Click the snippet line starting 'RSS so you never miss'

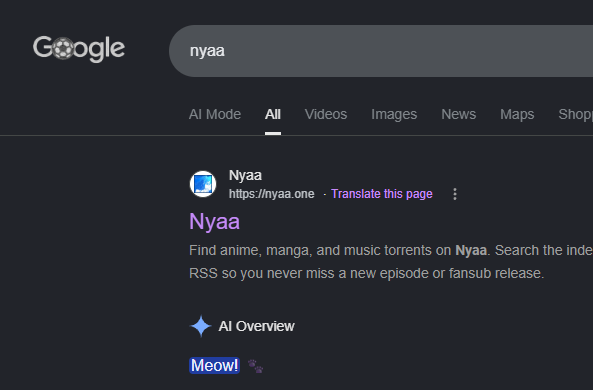(x=366, y=273)
